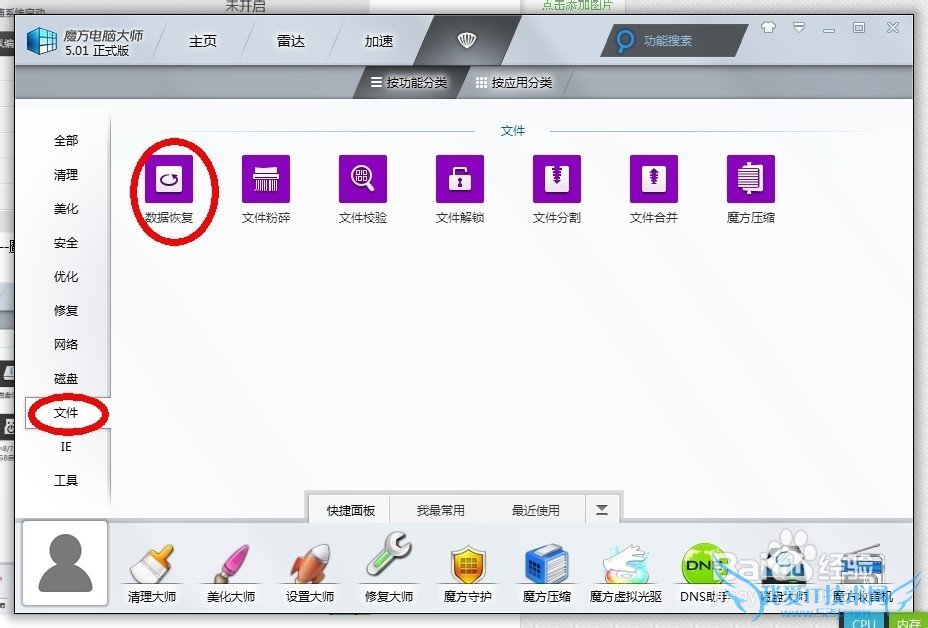Click 点击添加图片 link in background window

pos(577,6)
